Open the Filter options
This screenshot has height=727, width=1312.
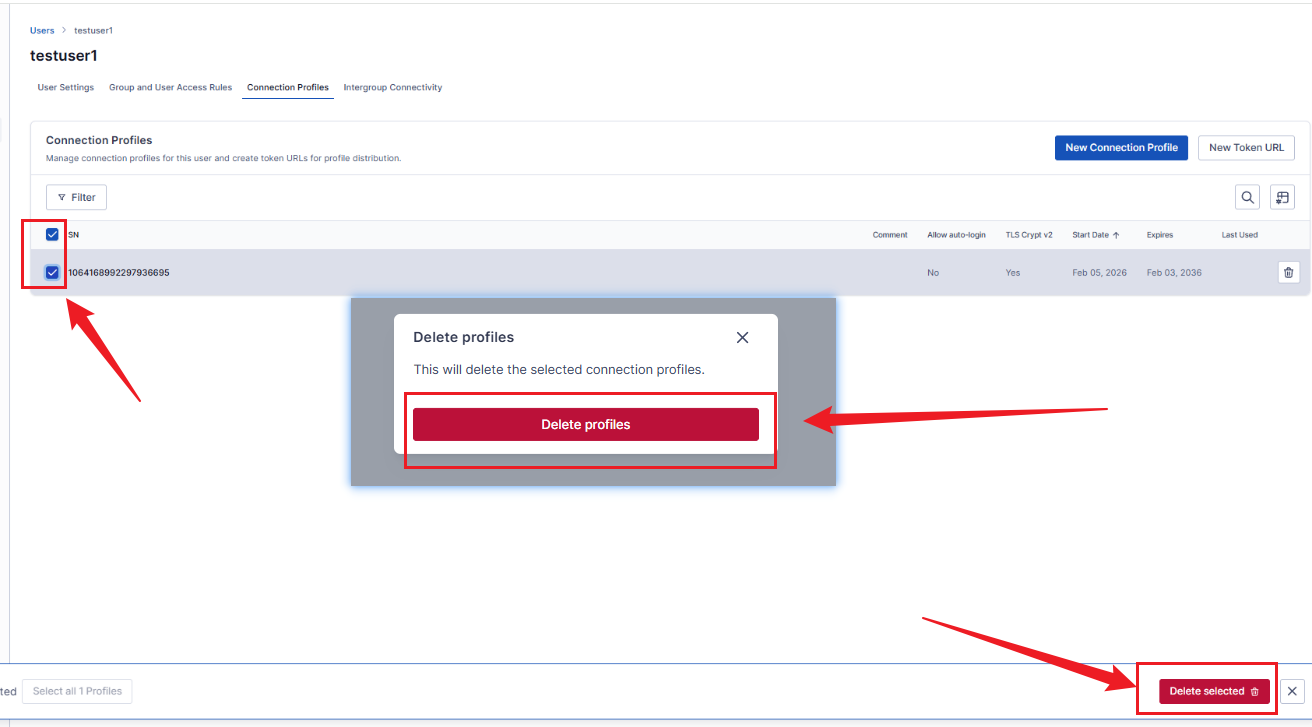coord(76,197)
